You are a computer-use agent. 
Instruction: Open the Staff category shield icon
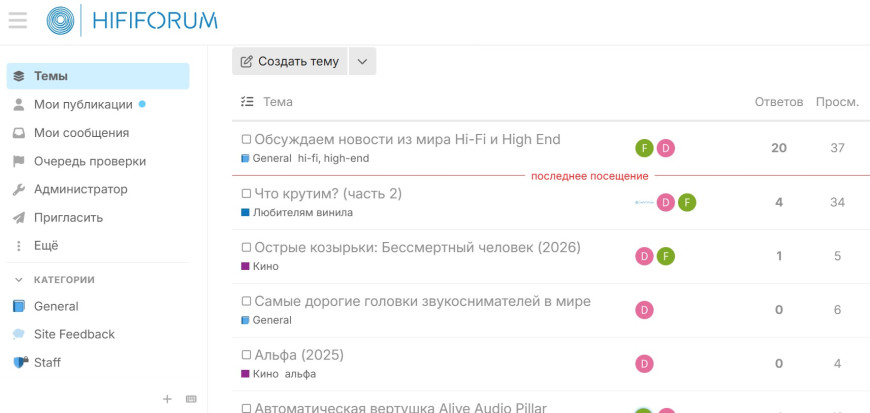(x=19, y=363)
